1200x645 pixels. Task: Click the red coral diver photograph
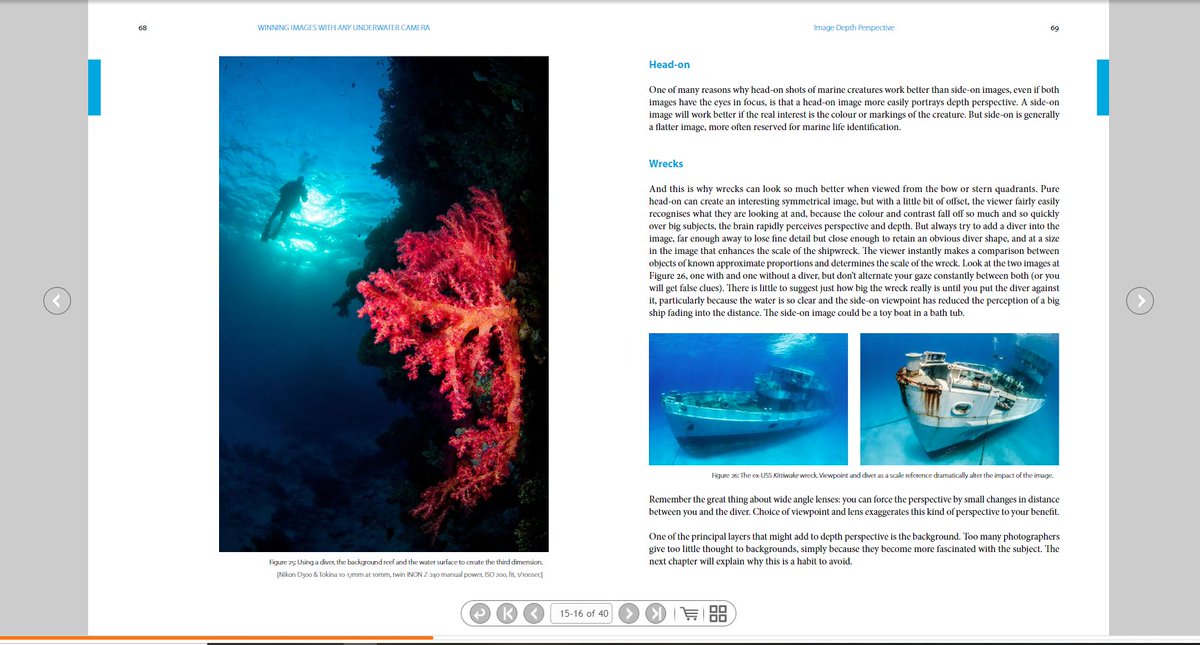click(384, 304)
